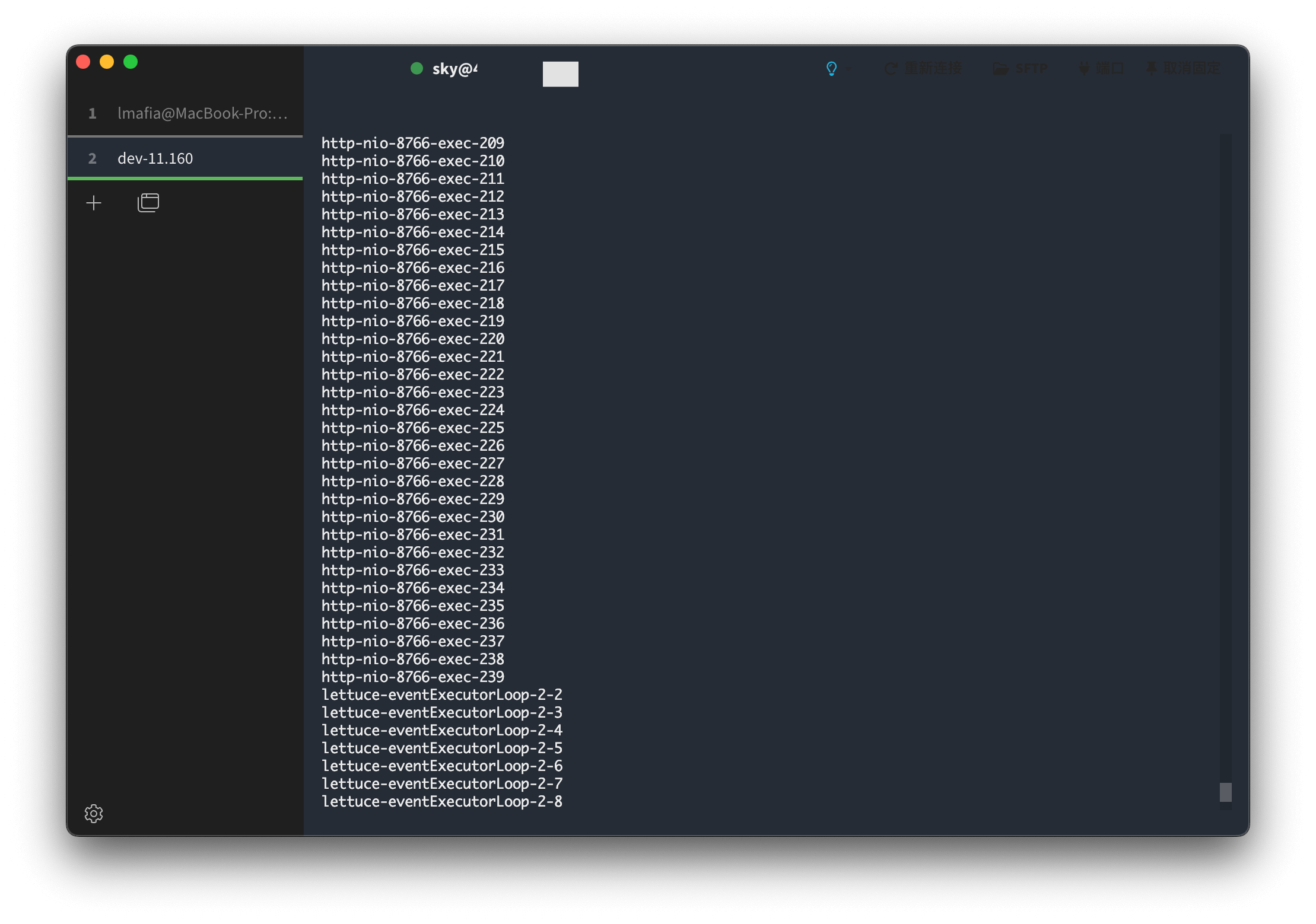Screen dimensions: 1316x924
Task: Click the green fullscreen window button
Action: point(131,62)
